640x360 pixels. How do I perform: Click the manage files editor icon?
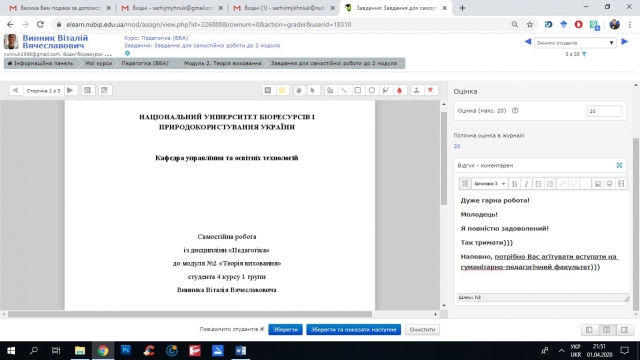(x=621, y=184)
